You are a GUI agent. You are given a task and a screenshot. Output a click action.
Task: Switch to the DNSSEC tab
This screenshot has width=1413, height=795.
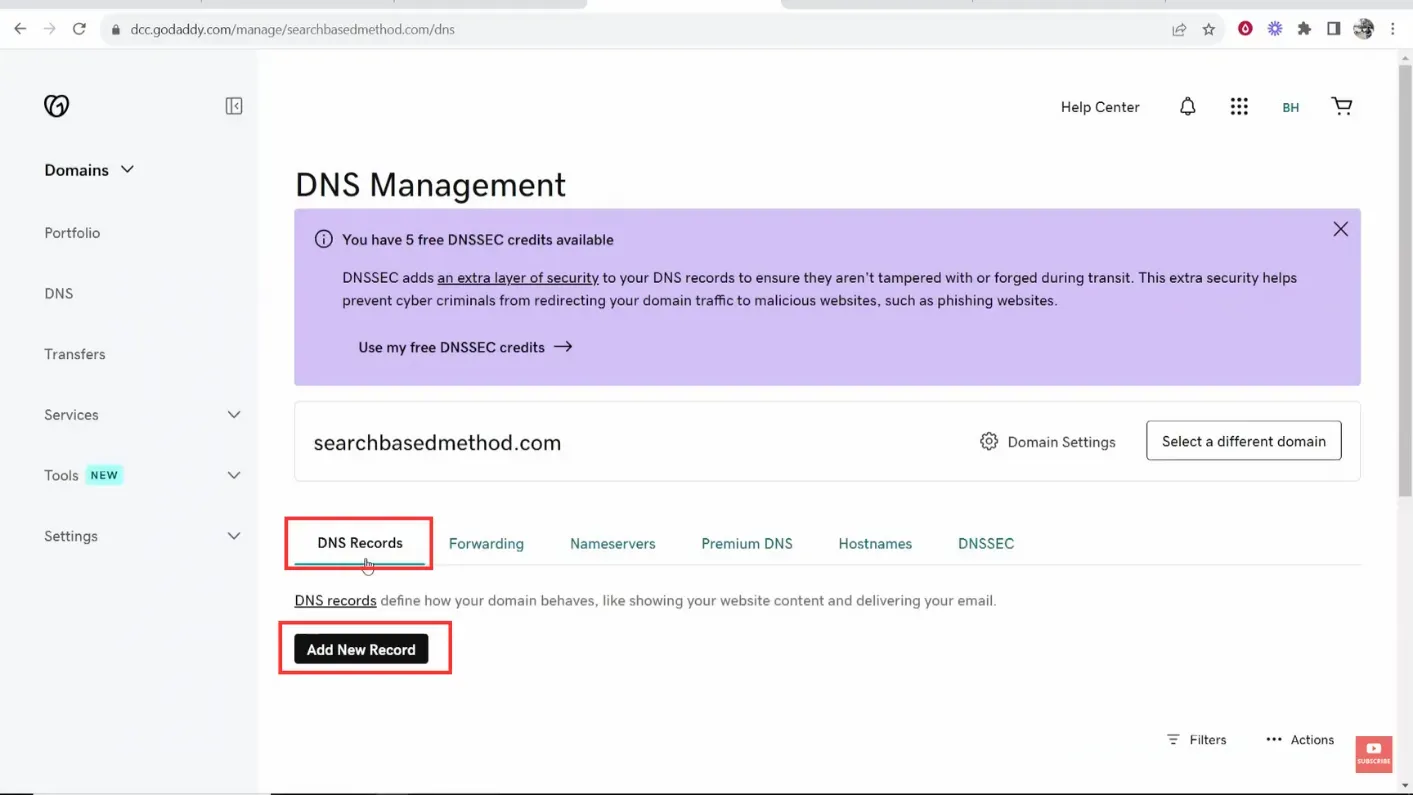986,544
